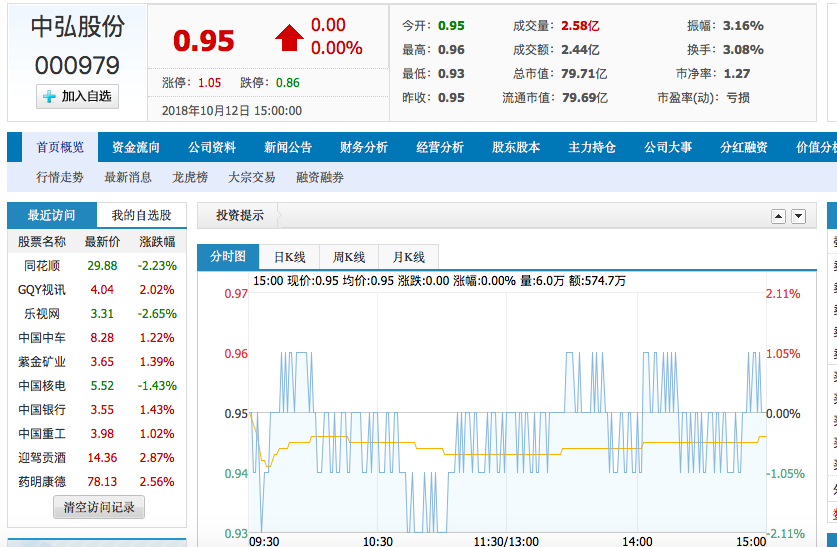Viewport: 837px width, 547px height.
Task: Switch to 财务分析 tab
Action: pyautogui.click(x=364, y=147)
